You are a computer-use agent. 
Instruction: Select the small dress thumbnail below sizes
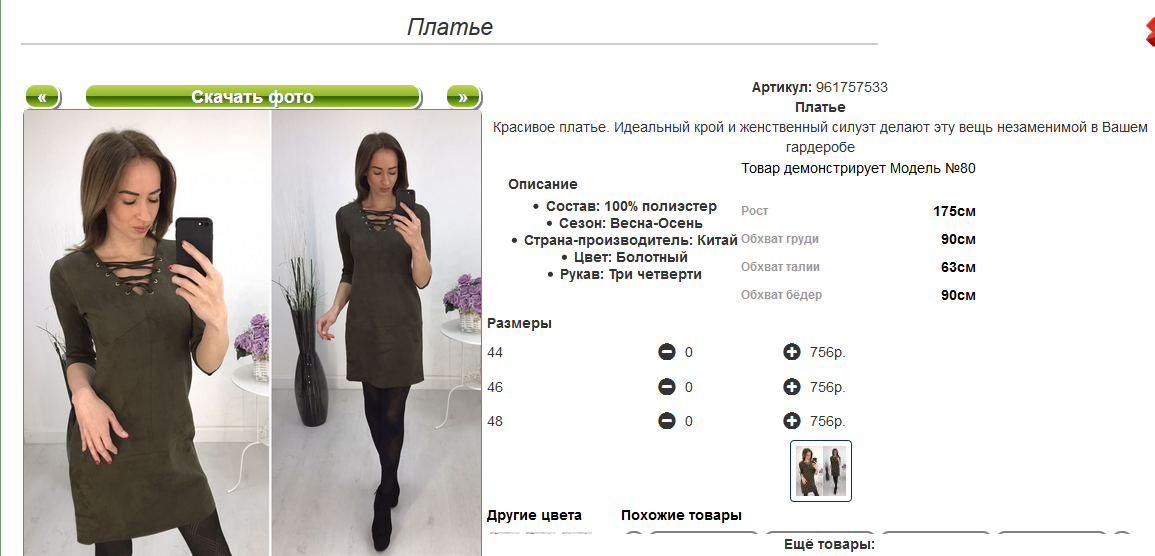click(821, 470)
